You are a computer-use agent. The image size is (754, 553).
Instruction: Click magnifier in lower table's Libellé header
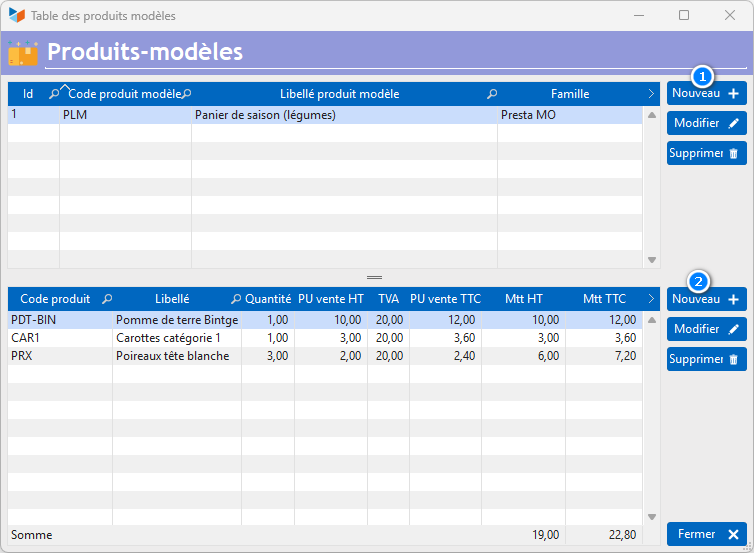[x=236, y=299]
